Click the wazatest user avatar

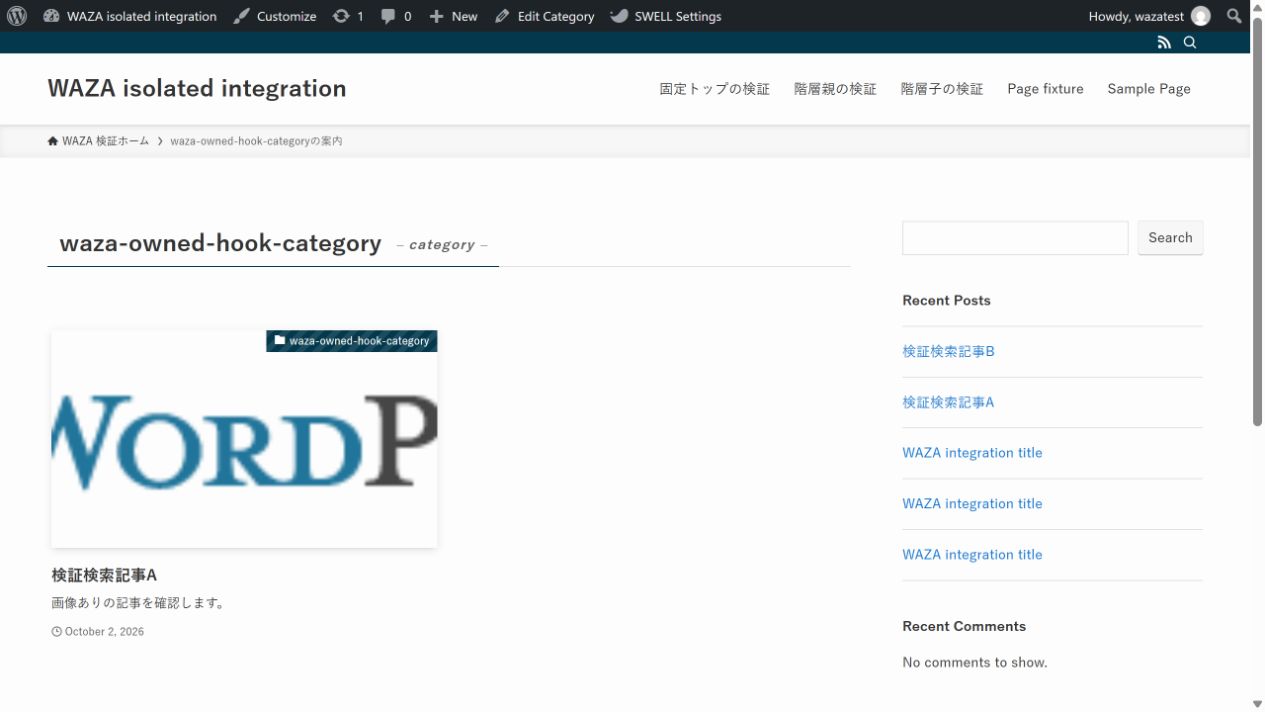pyautogui.click(x=1200, y=16)
